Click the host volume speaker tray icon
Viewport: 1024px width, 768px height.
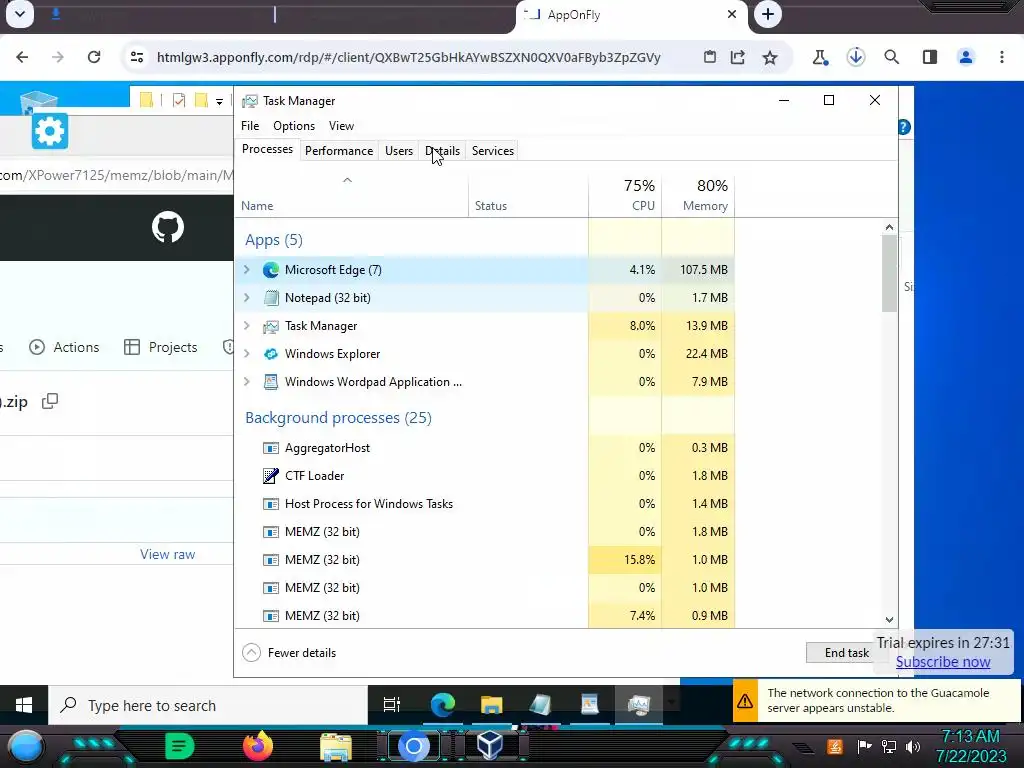(913, 746)
